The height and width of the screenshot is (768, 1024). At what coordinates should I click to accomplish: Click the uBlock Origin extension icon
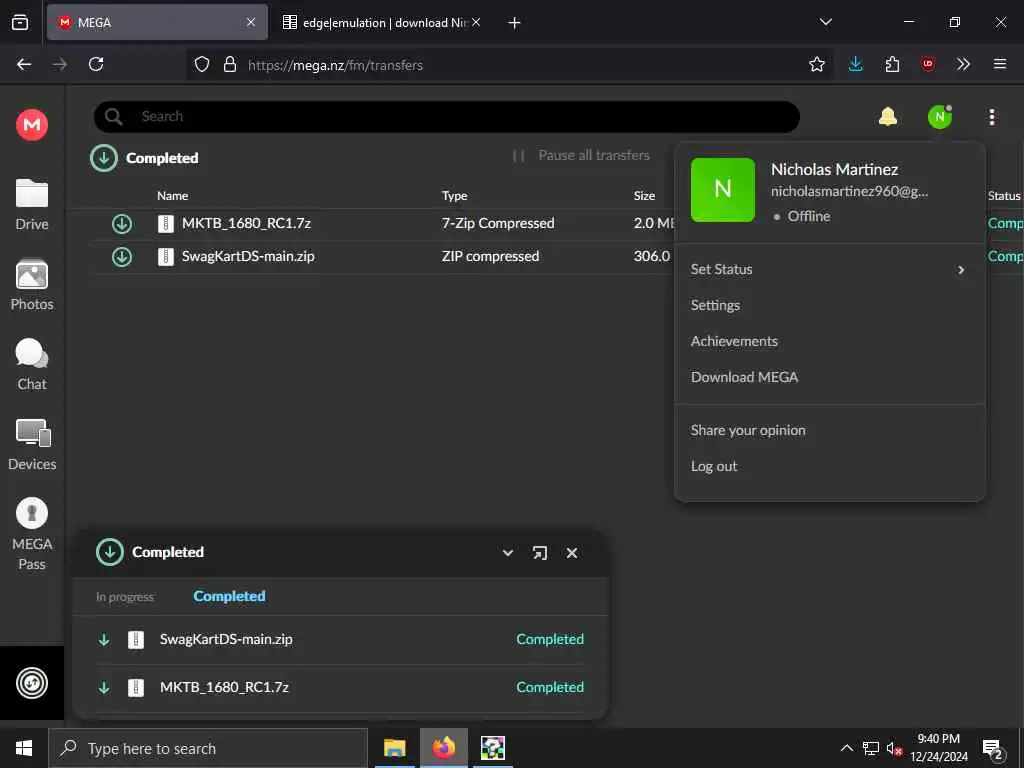pos(927,64)
